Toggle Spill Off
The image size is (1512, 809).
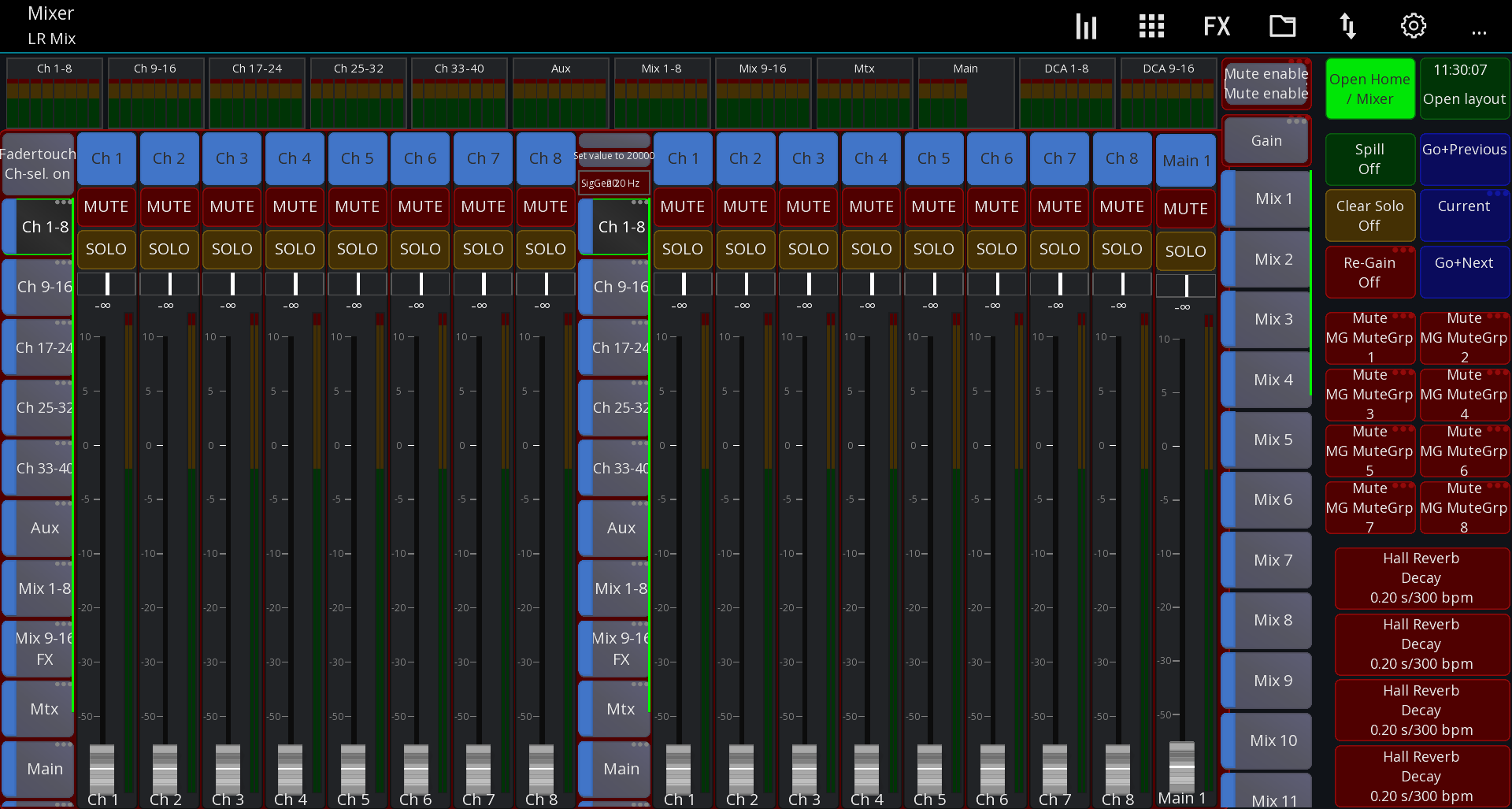click(1370, 159)
